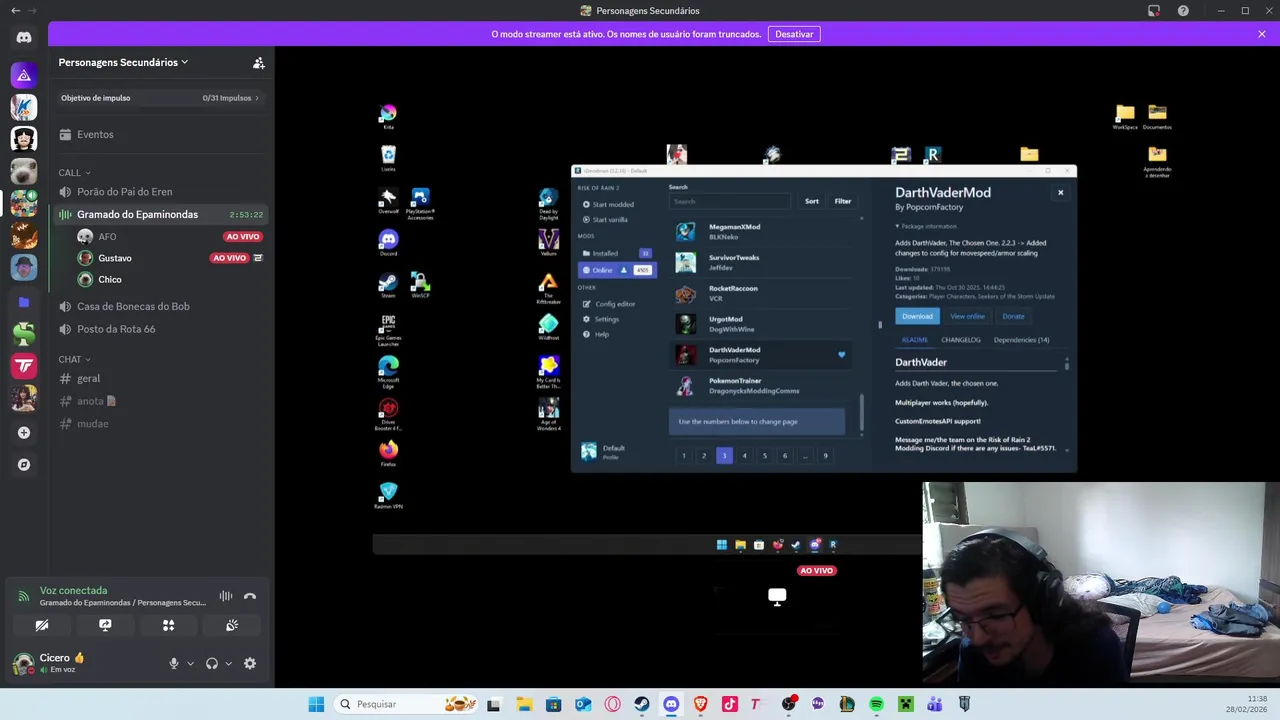The image size is (1280, 720).
Task: Toggle headphone deafen
Action: pos(211,663)
